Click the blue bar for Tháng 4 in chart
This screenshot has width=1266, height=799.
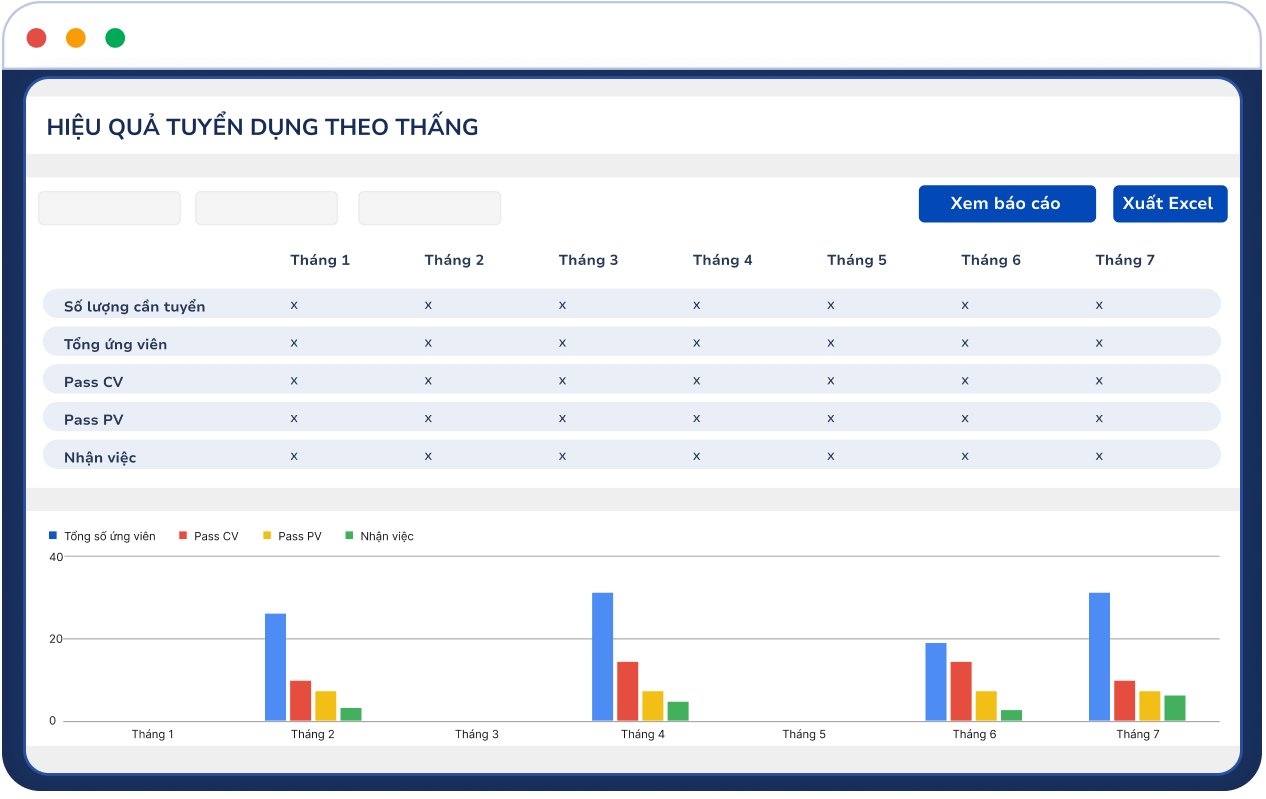[602, 656]
